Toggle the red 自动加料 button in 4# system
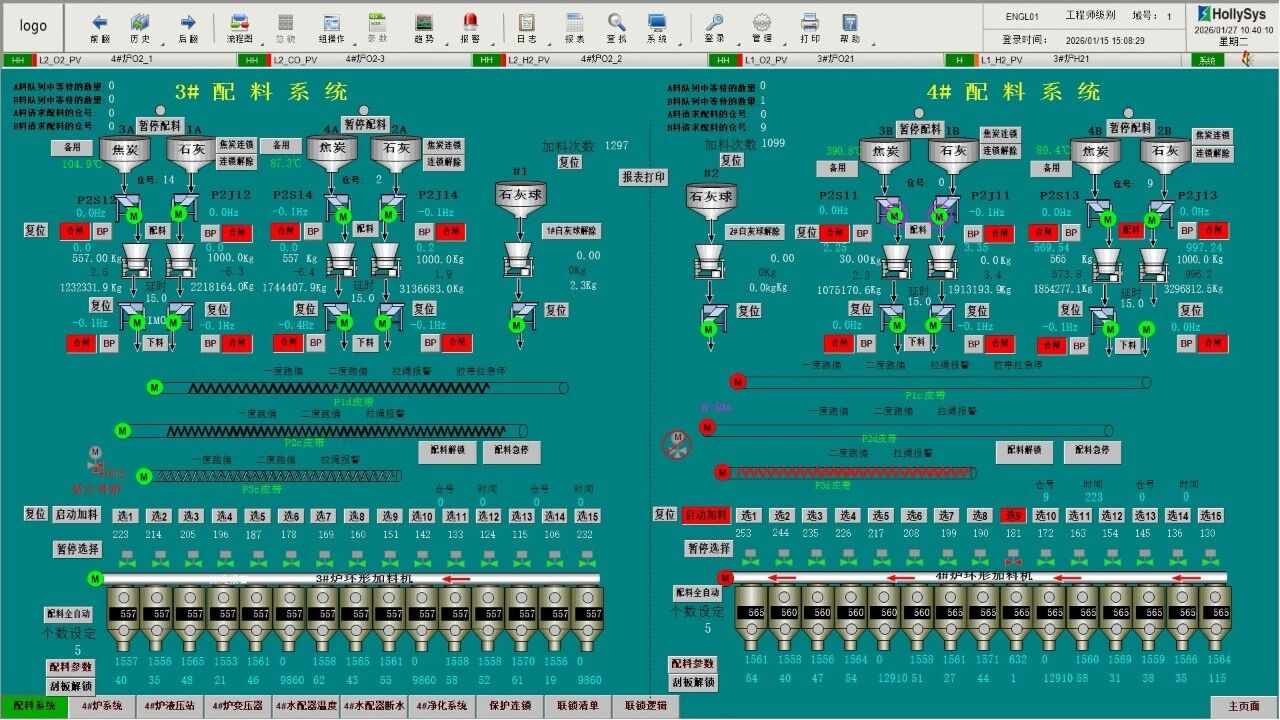The height and width of the screenshot is (720, 1280). point(706,515)
